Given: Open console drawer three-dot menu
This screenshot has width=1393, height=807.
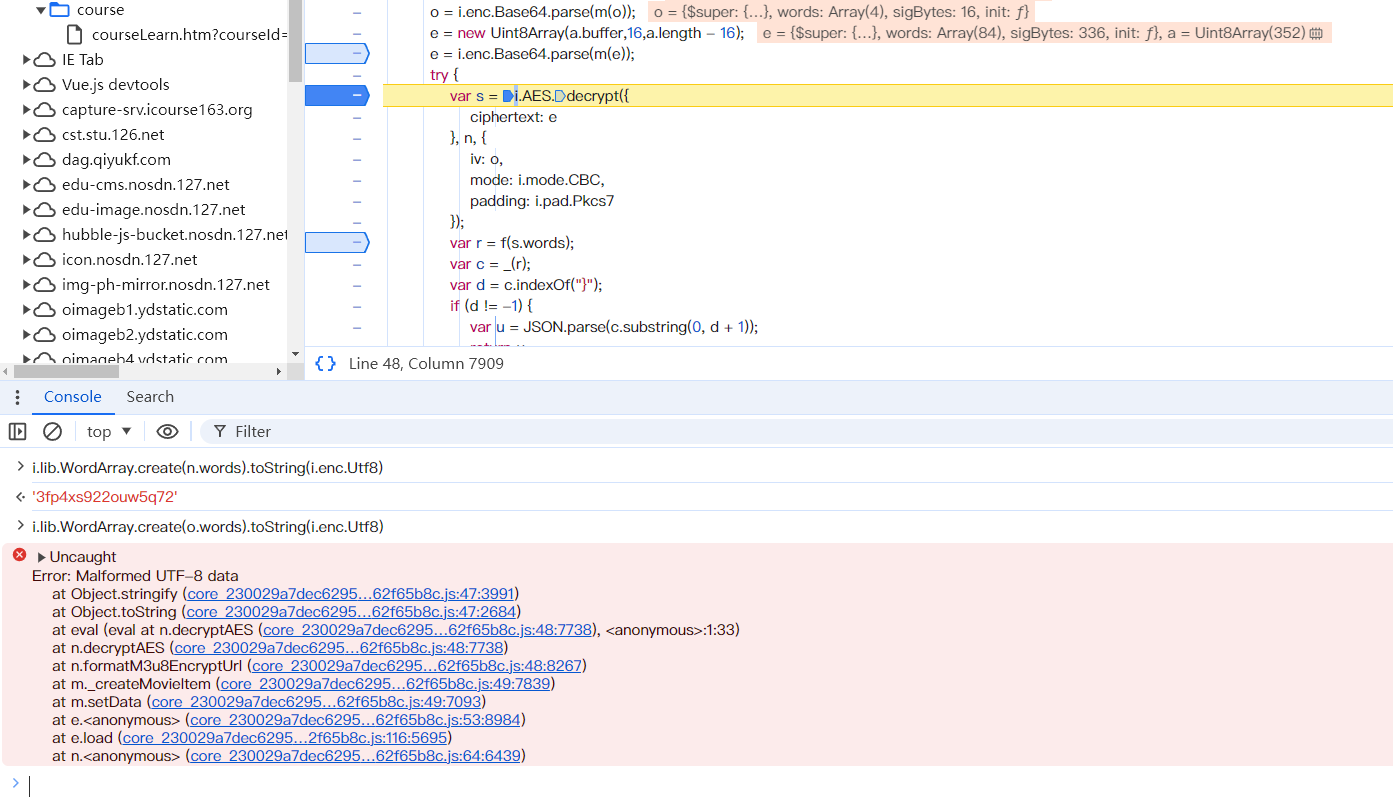Looking at the screenshot, I should click(x=17, y=397).
